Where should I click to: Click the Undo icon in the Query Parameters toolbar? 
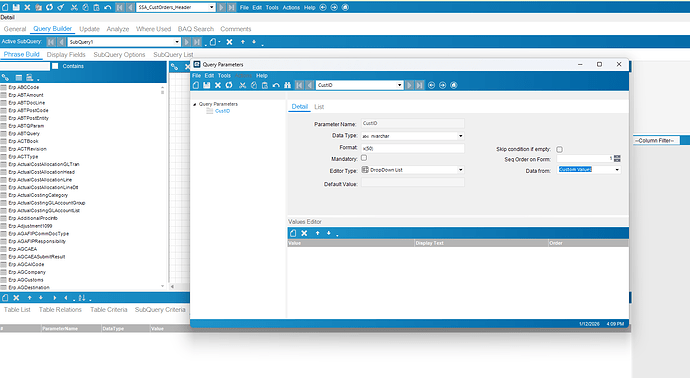click(276, 85)
